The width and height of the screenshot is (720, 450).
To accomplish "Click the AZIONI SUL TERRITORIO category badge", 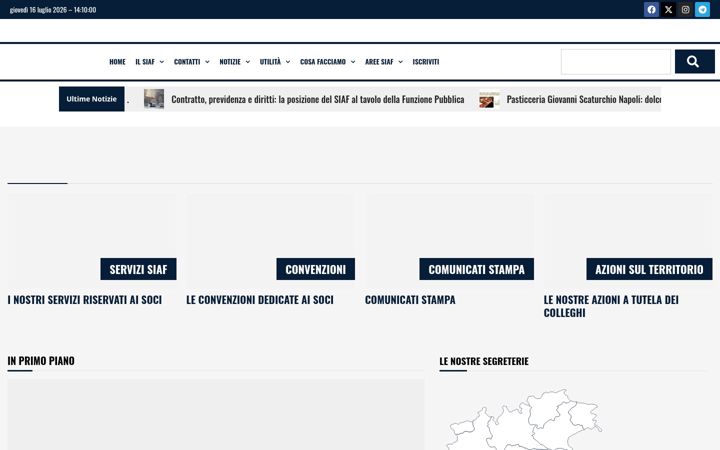I will [x=649, y=269].
